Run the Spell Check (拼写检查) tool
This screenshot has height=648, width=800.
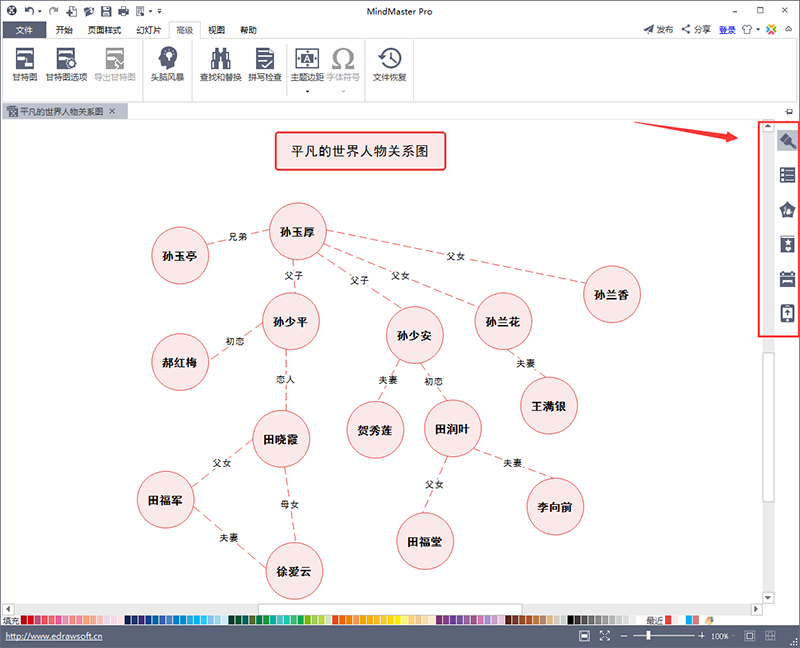coord(265,64)
